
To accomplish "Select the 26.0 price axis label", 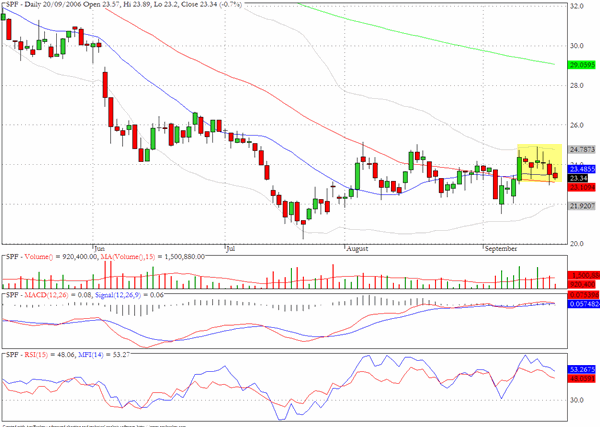I will click(x=577, y=125).
